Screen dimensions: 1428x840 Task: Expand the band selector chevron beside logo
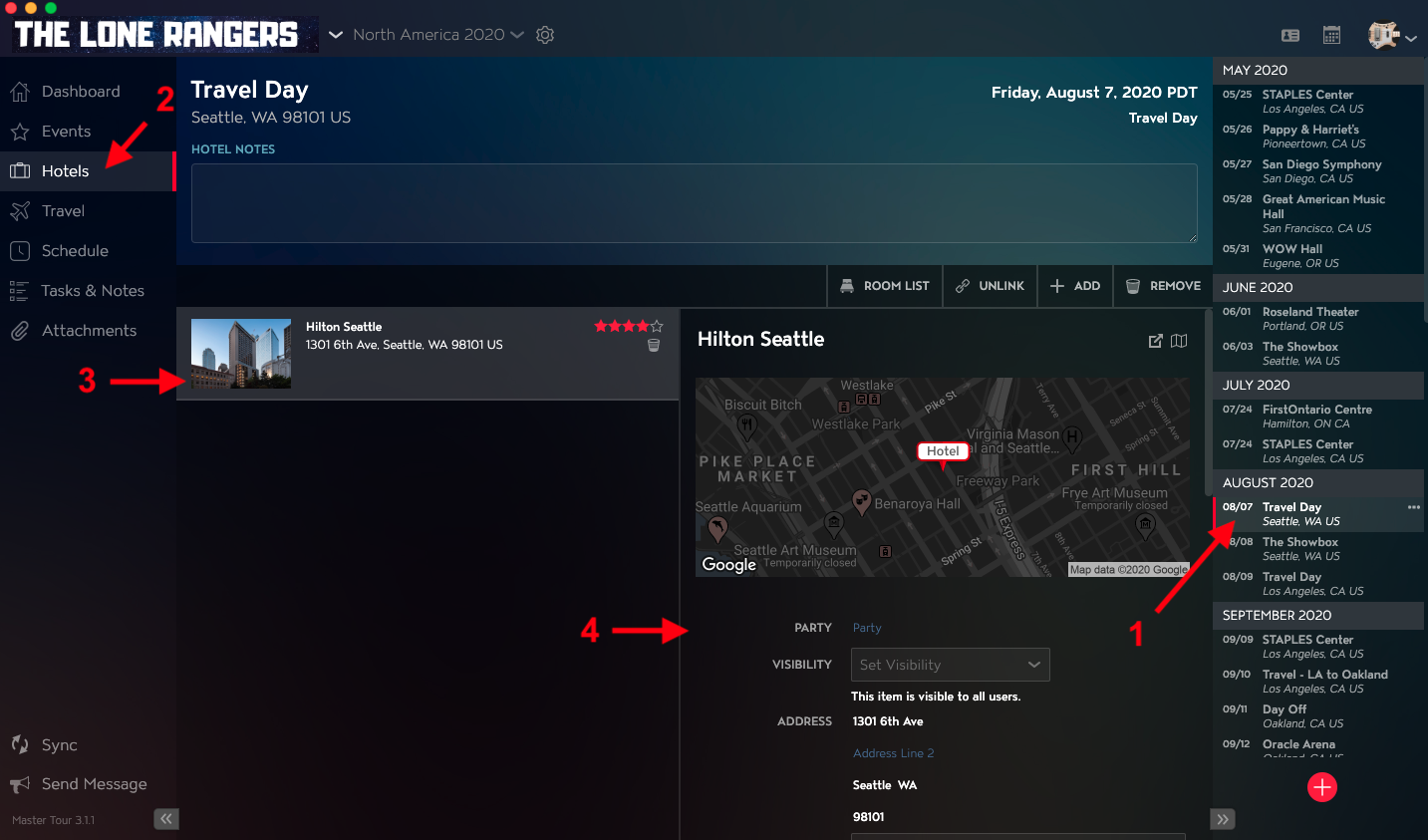pyautogui.click(x=336, y=35)
